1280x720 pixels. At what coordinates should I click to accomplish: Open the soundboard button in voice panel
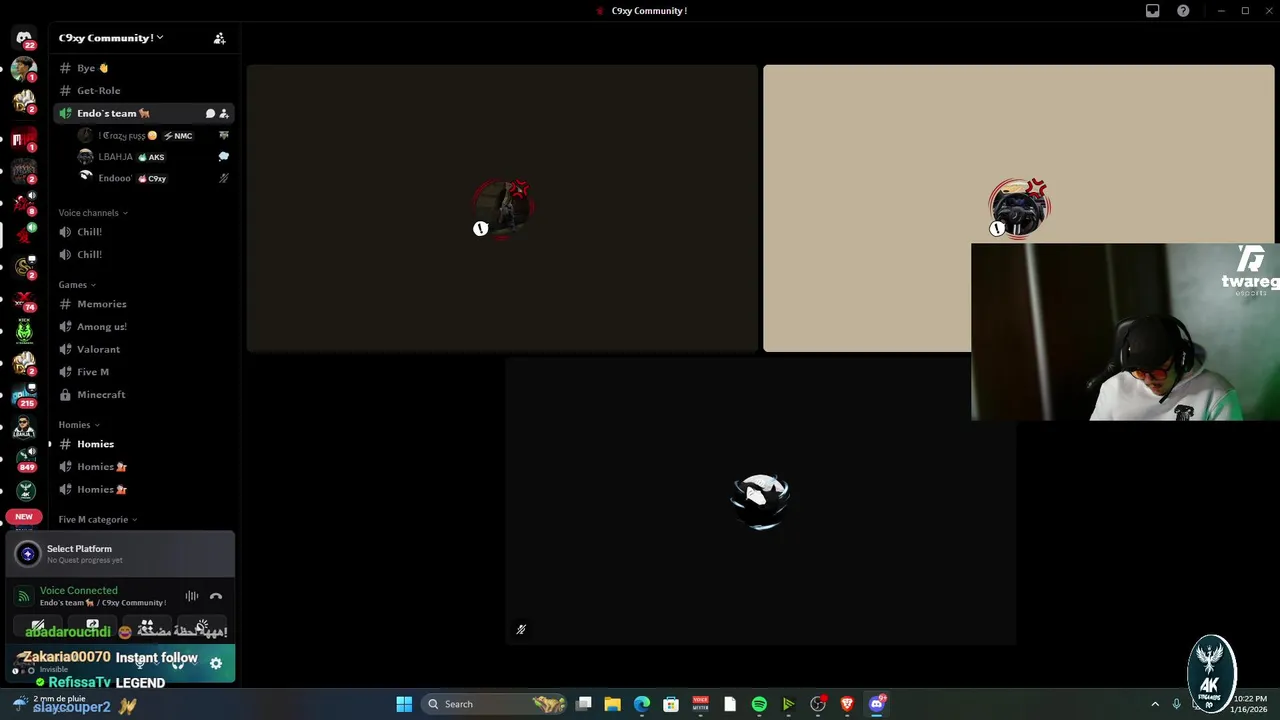pos(203,628)
